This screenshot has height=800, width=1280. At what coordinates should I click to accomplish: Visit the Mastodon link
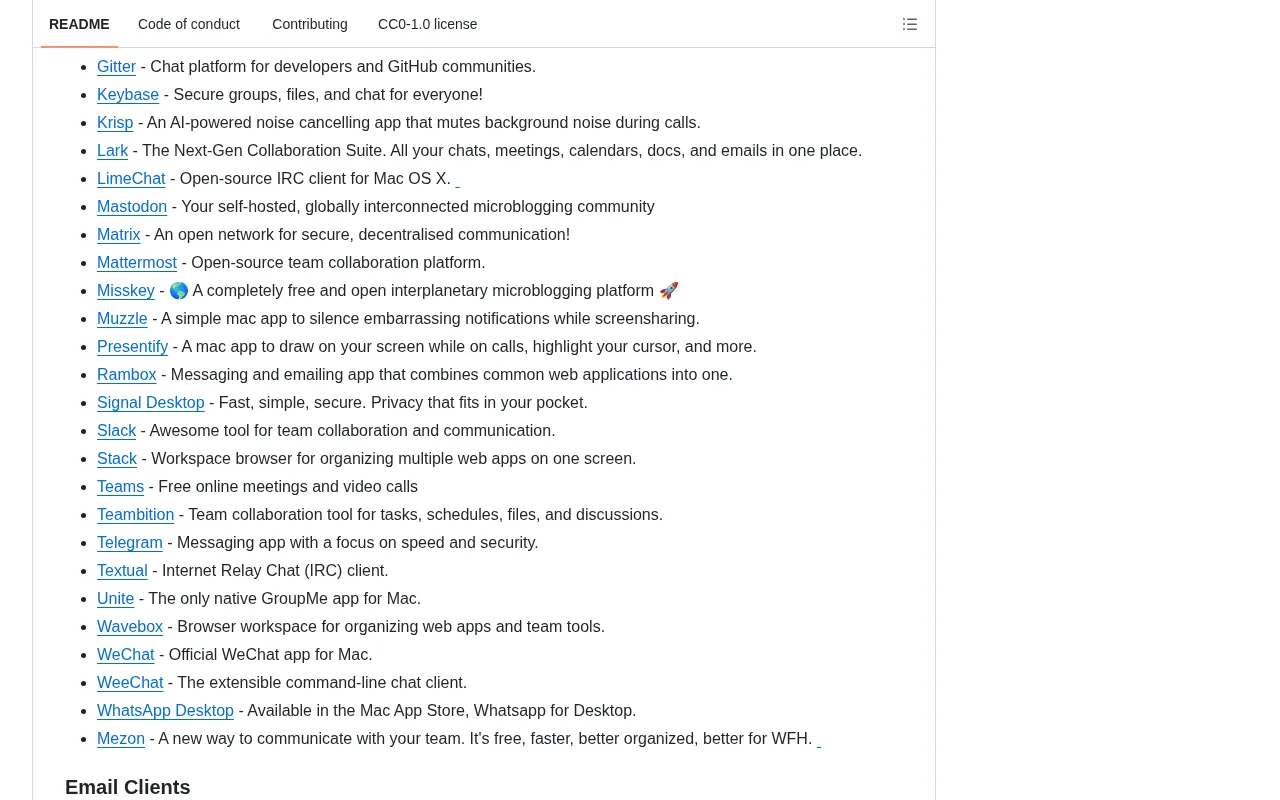coord(132,207)
